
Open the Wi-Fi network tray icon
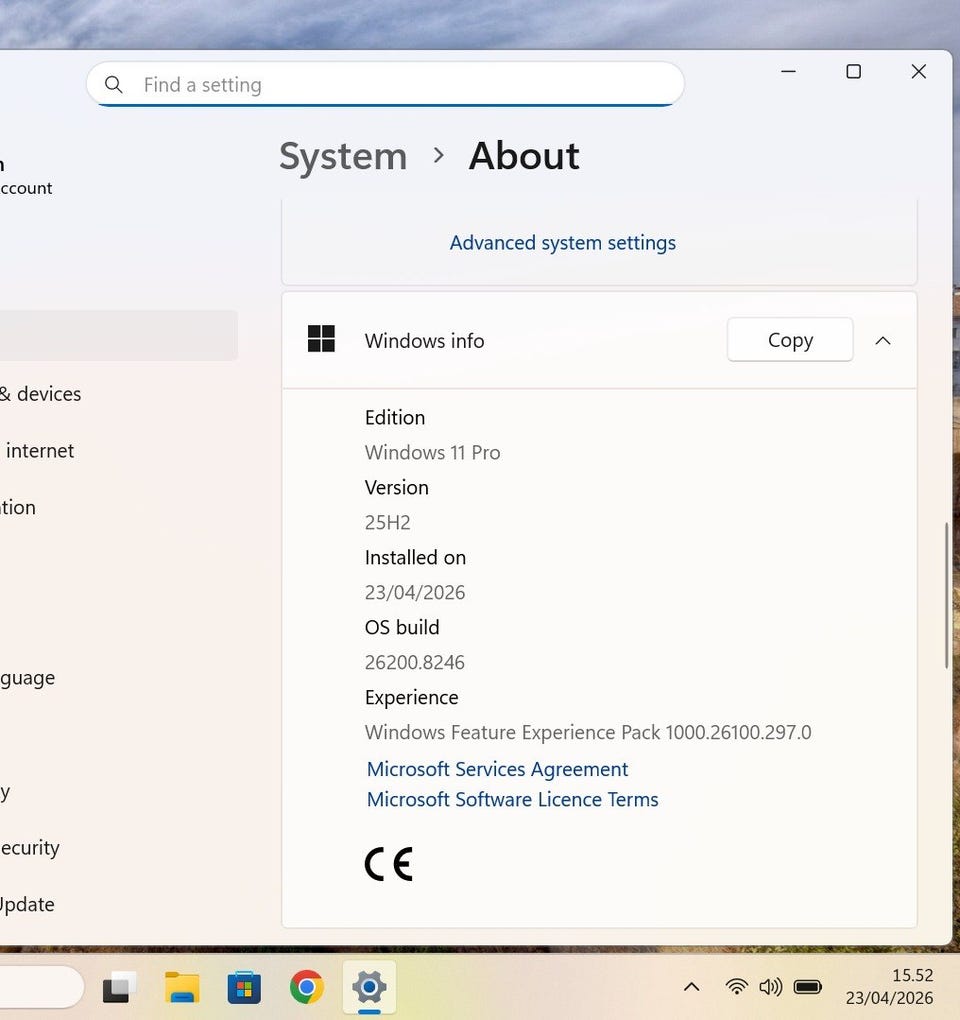pyautogui.click(x=737, y=987)
